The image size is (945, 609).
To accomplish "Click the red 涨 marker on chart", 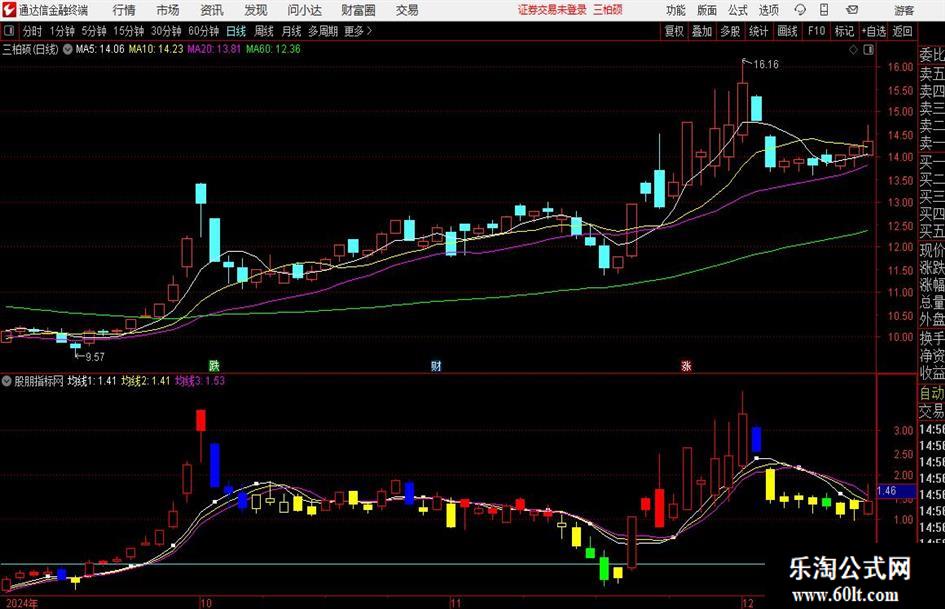I will pyautogui.click(x=686, y=365).
